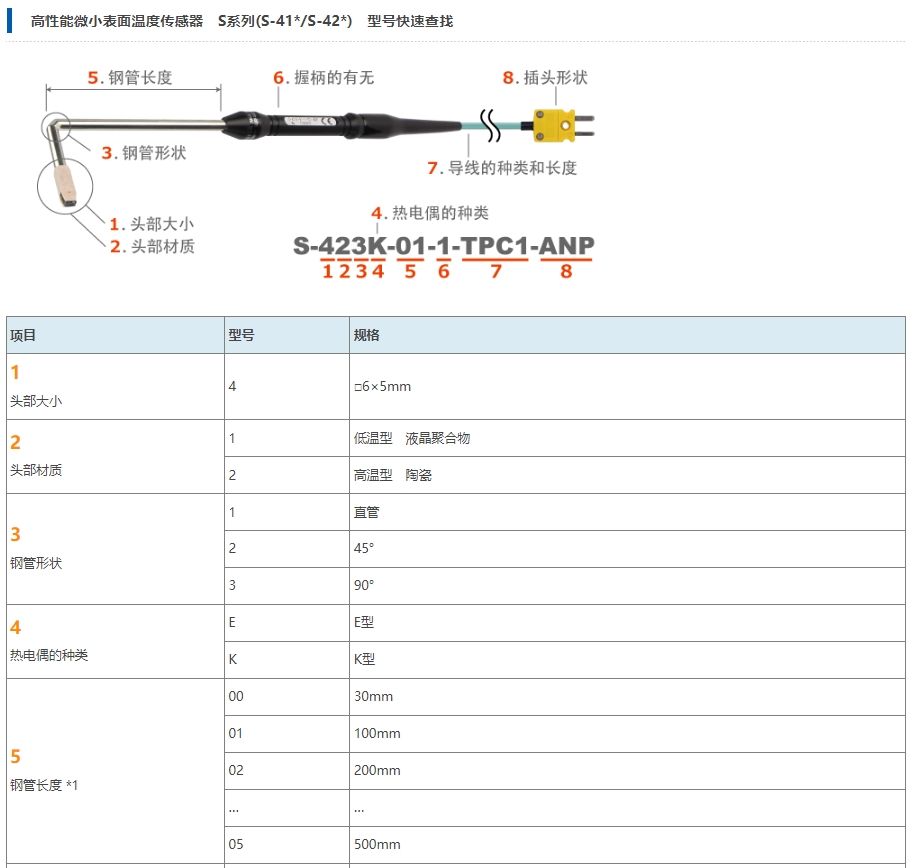Click the yellow thermocouple plug in the diagram
Image resolution: width=913 pixels, height=868 pixels.
point(562,125)
